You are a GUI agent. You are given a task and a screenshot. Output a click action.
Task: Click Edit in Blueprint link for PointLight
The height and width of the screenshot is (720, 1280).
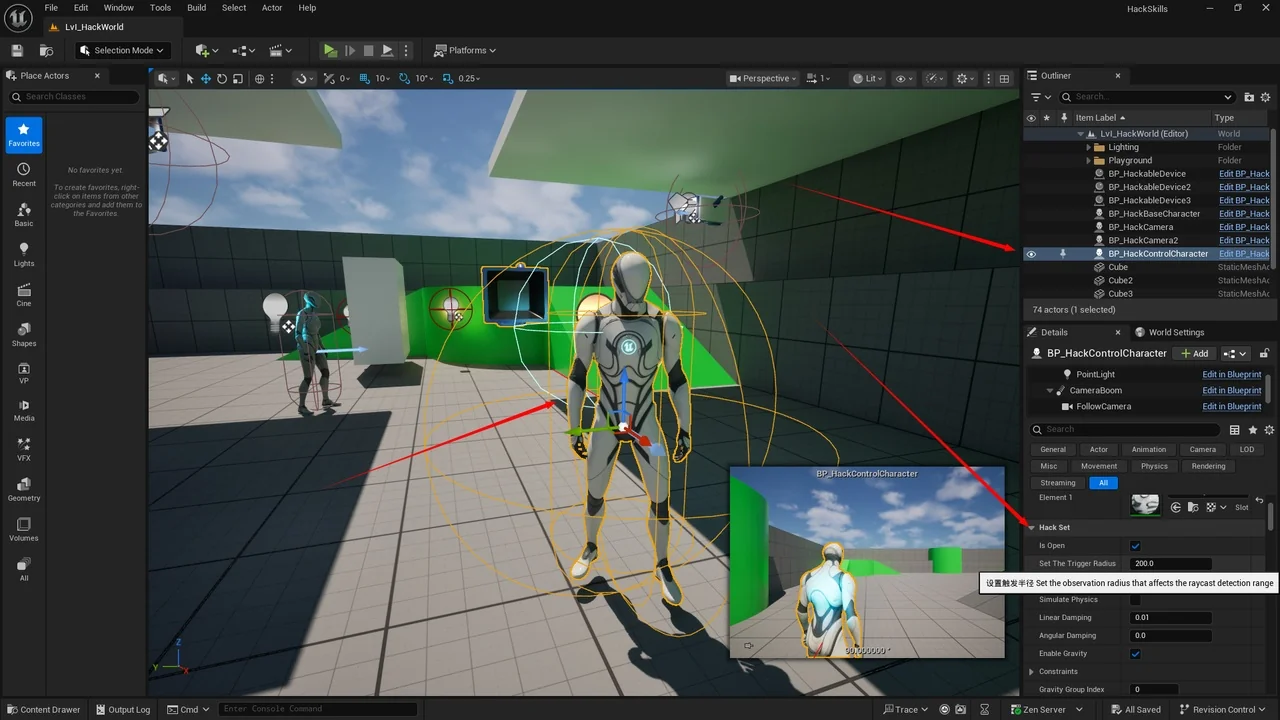tap(1231, 374)
